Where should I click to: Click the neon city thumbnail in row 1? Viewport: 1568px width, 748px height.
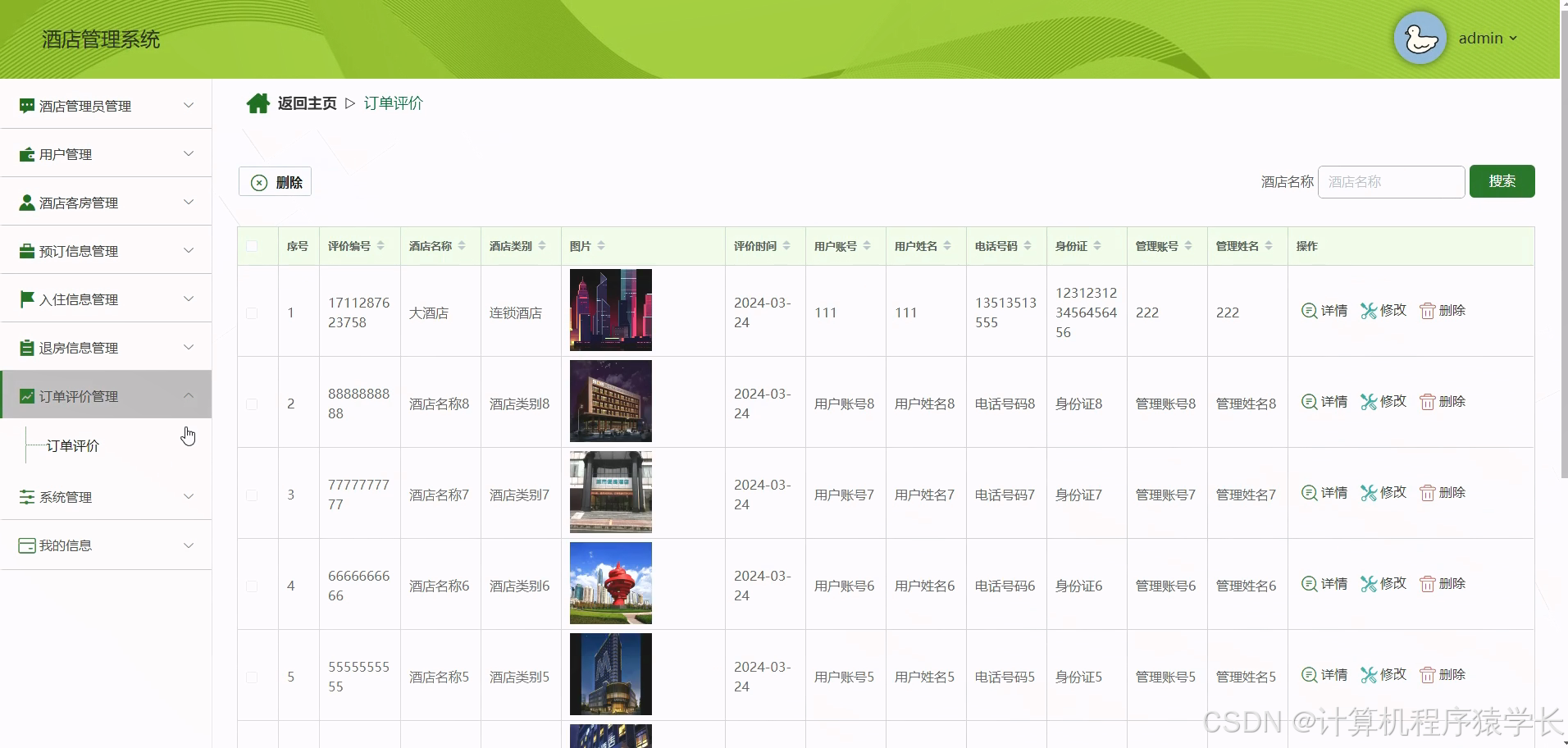[611, 310]
